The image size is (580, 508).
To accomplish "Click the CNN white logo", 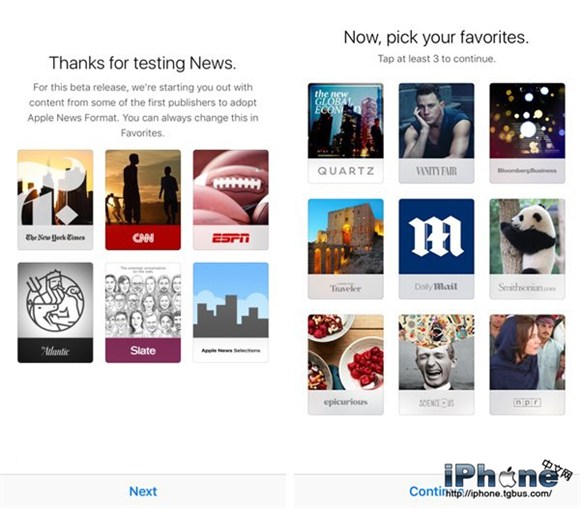I will 143,238.
